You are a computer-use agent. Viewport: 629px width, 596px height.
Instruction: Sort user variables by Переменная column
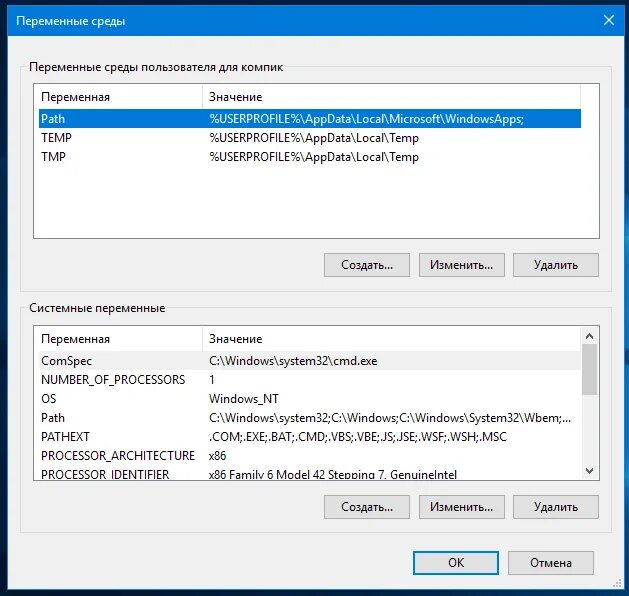click(x=120, y=97)
